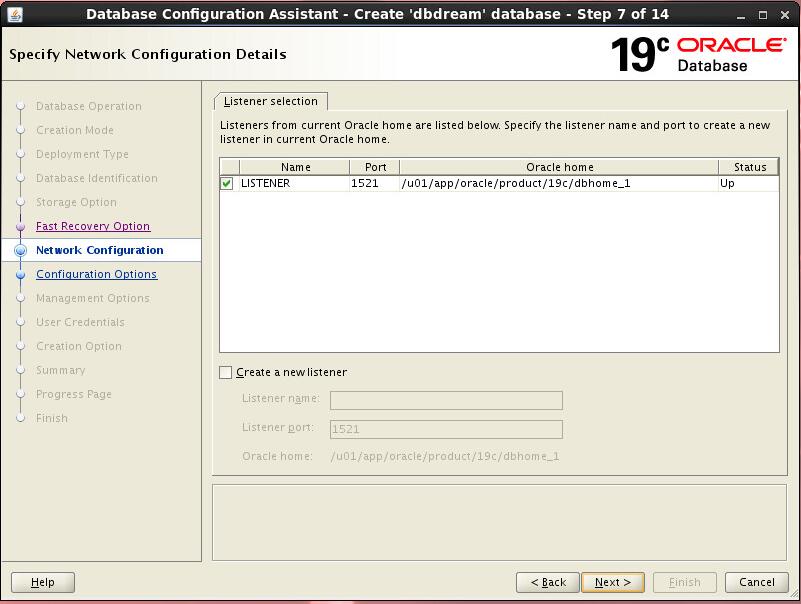Click the Fast Recovery Option step bullet

click(x=20, y=227)
